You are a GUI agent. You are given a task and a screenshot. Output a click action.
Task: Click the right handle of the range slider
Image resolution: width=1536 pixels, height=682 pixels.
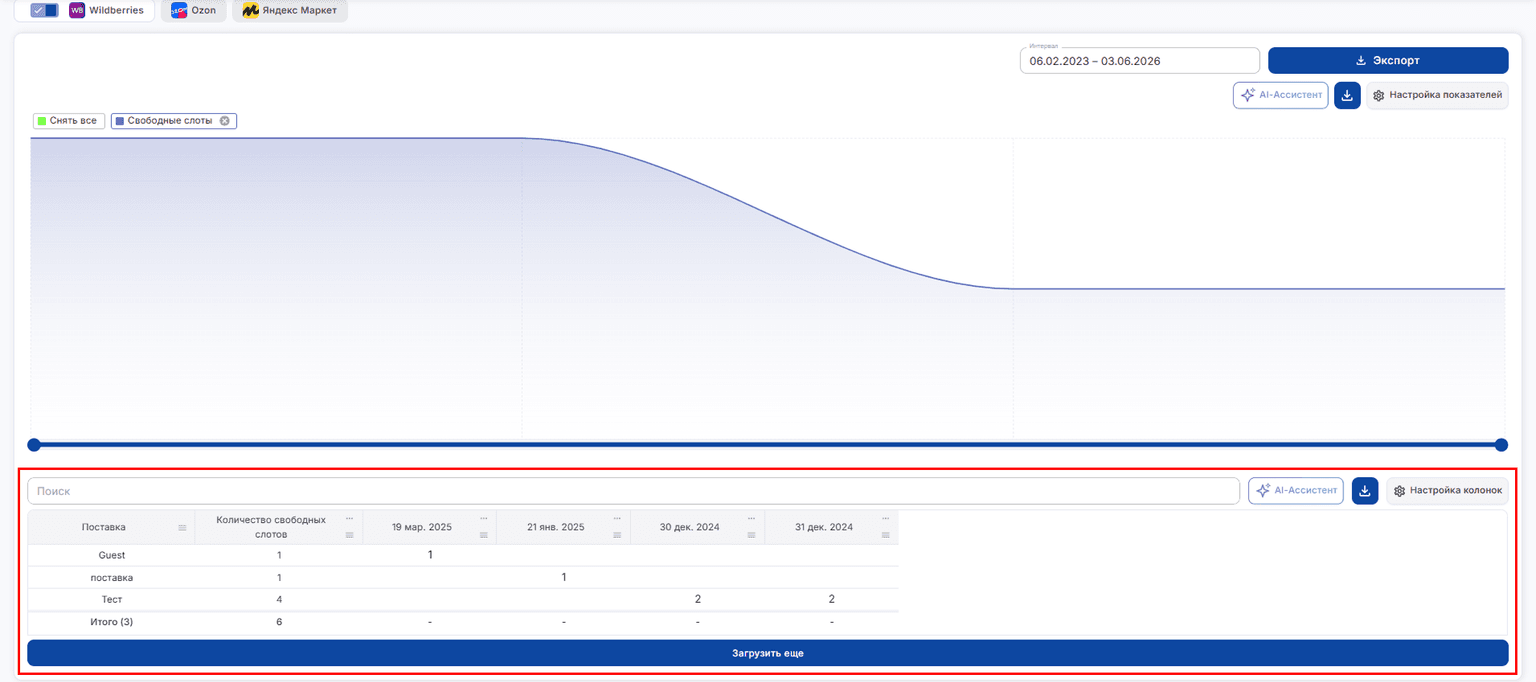1501,445
